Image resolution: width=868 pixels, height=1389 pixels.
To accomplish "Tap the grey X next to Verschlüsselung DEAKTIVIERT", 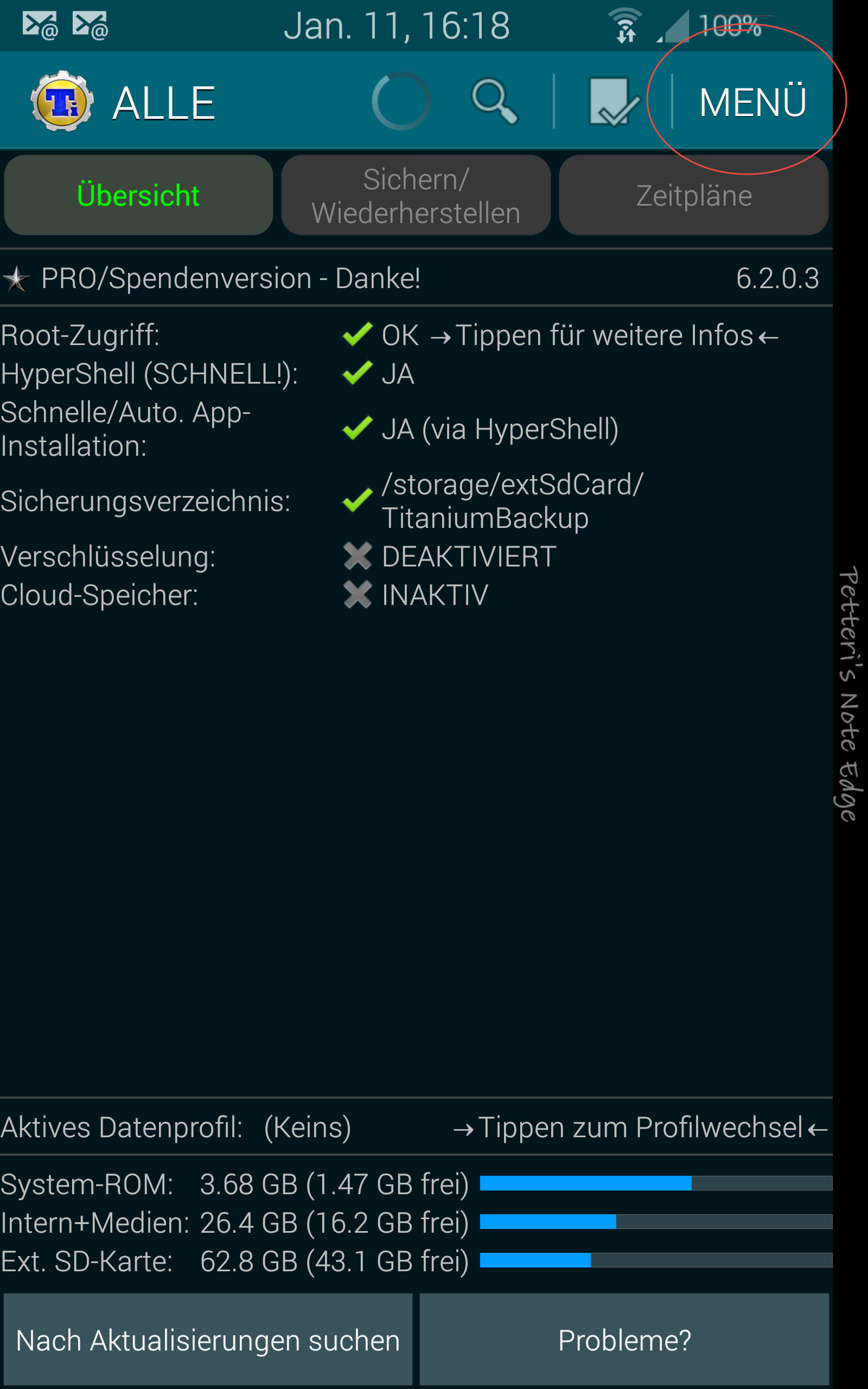I will [357, 556].
